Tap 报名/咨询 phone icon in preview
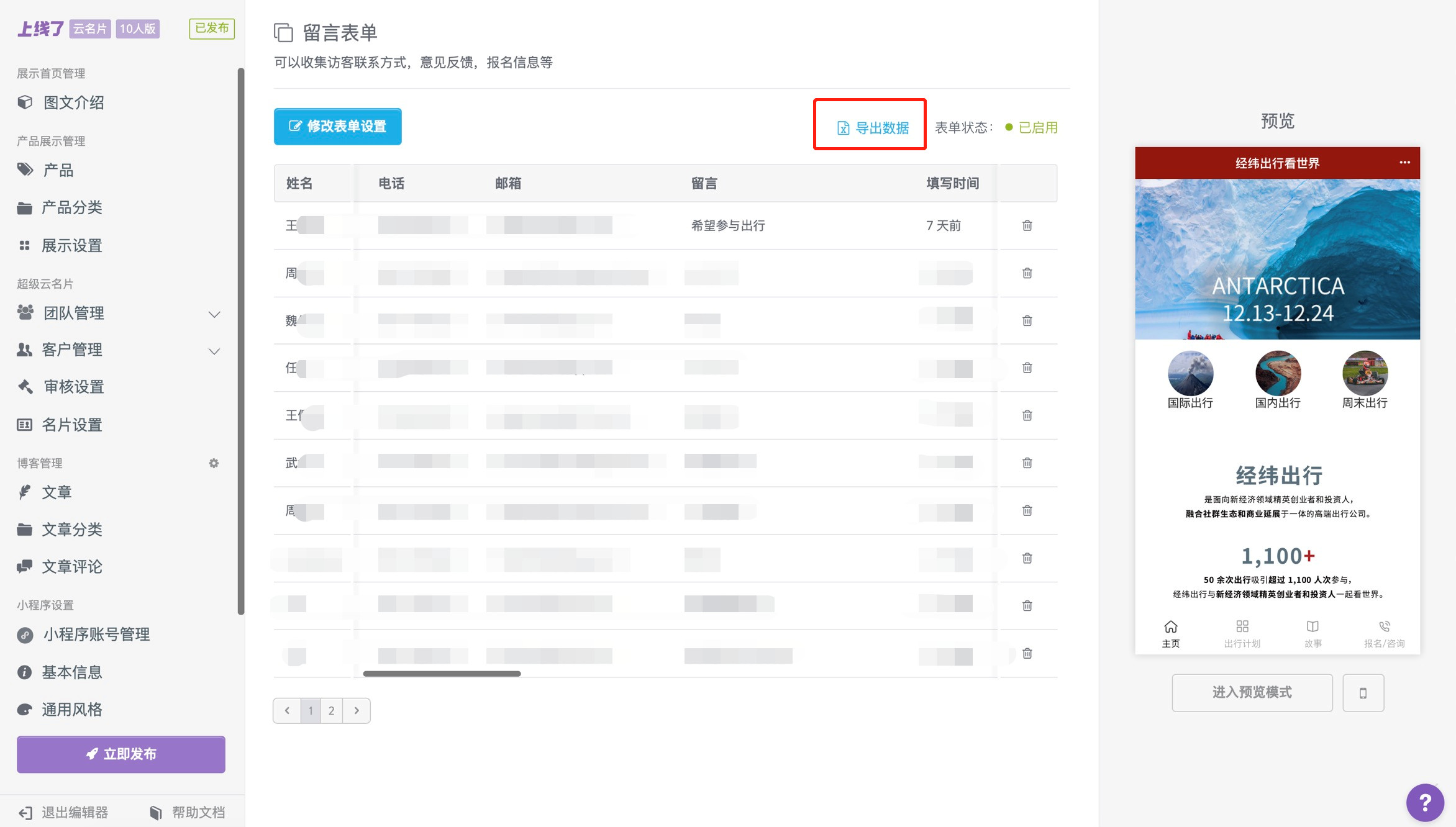The width and height of the screenshot is (1456, 827). [1384, 627]
